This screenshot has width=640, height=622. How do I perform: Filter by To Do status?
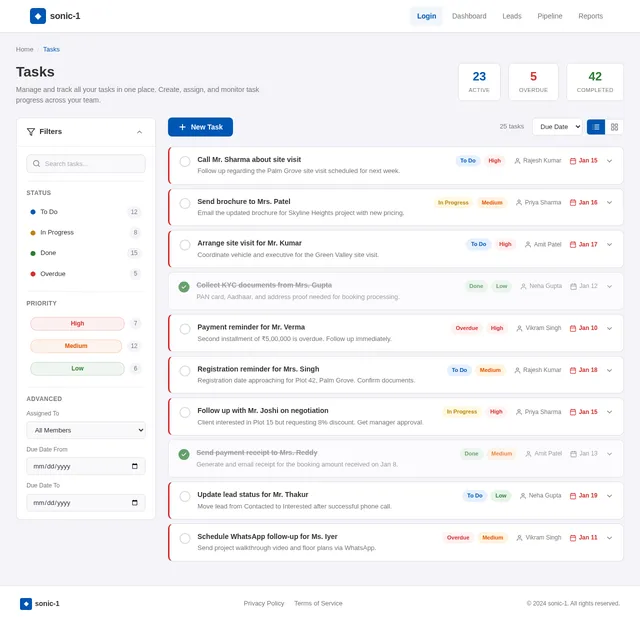coord(84,212)
